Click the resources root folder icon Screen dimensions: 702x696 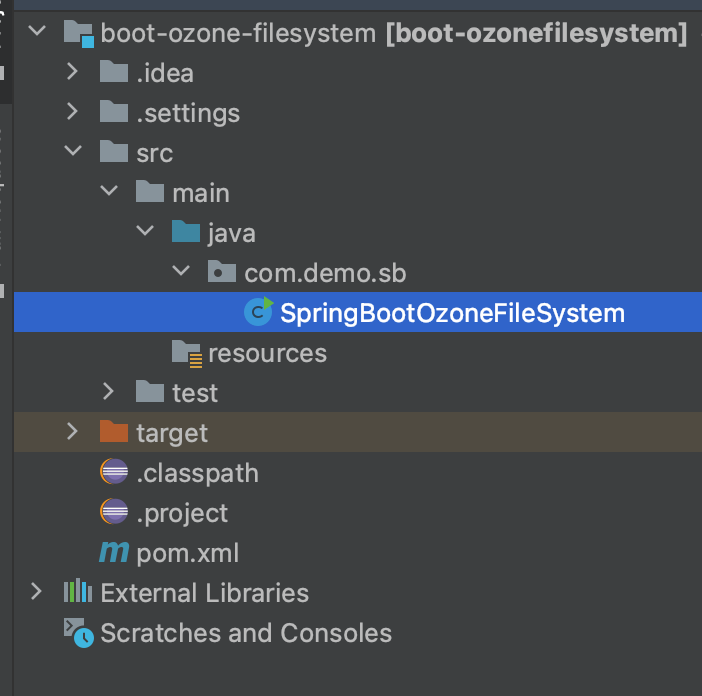tap(187, 354)
